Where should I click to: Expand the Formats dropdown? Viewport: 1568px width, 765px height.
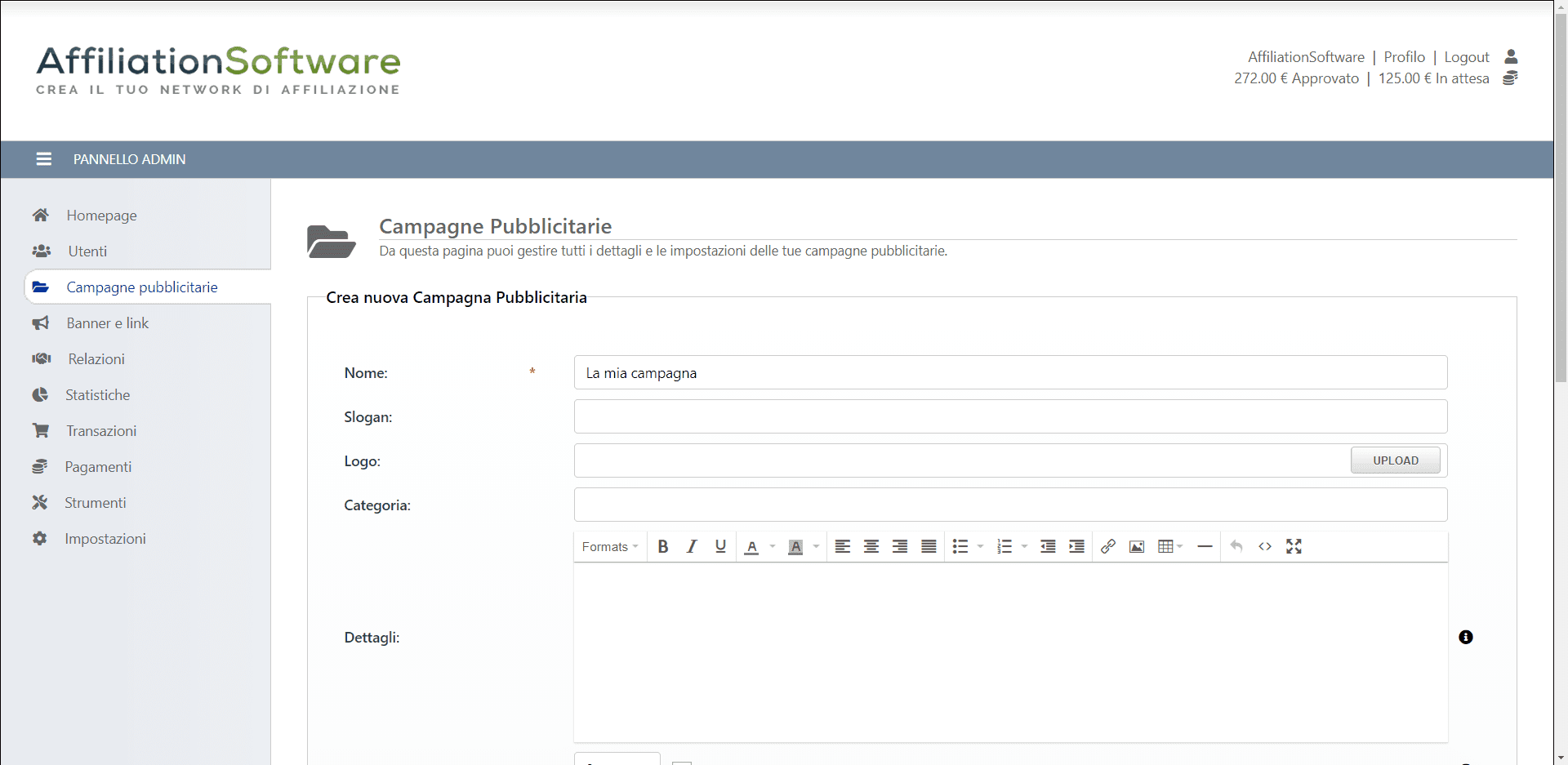pos(609,547)
